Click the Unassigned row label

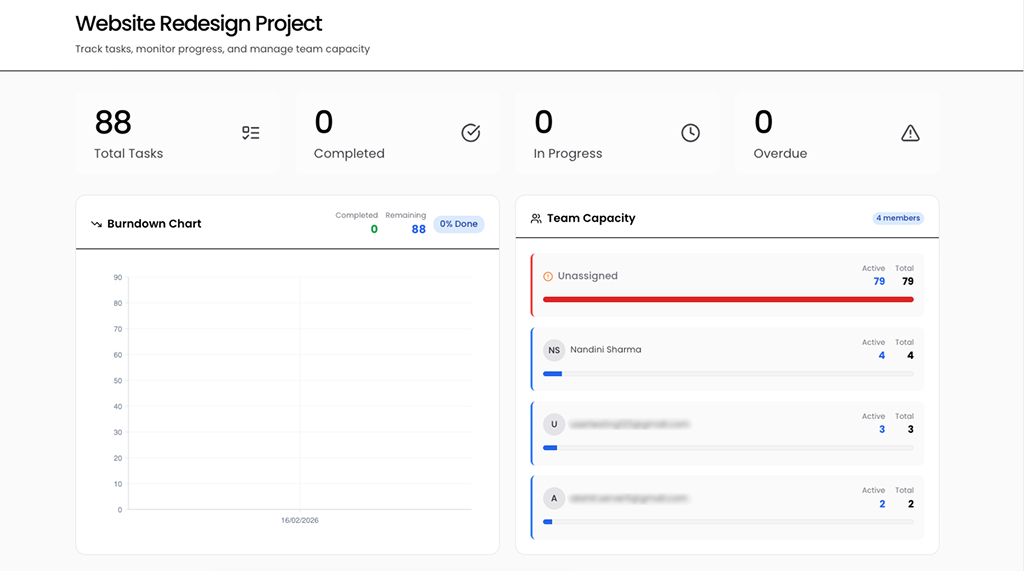point(587,276)
